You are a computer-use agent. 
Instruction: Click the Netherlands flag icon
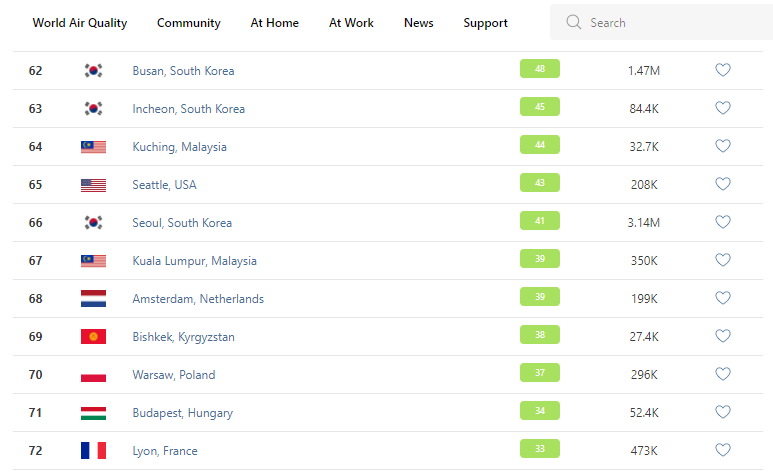(x=93, y=299)
